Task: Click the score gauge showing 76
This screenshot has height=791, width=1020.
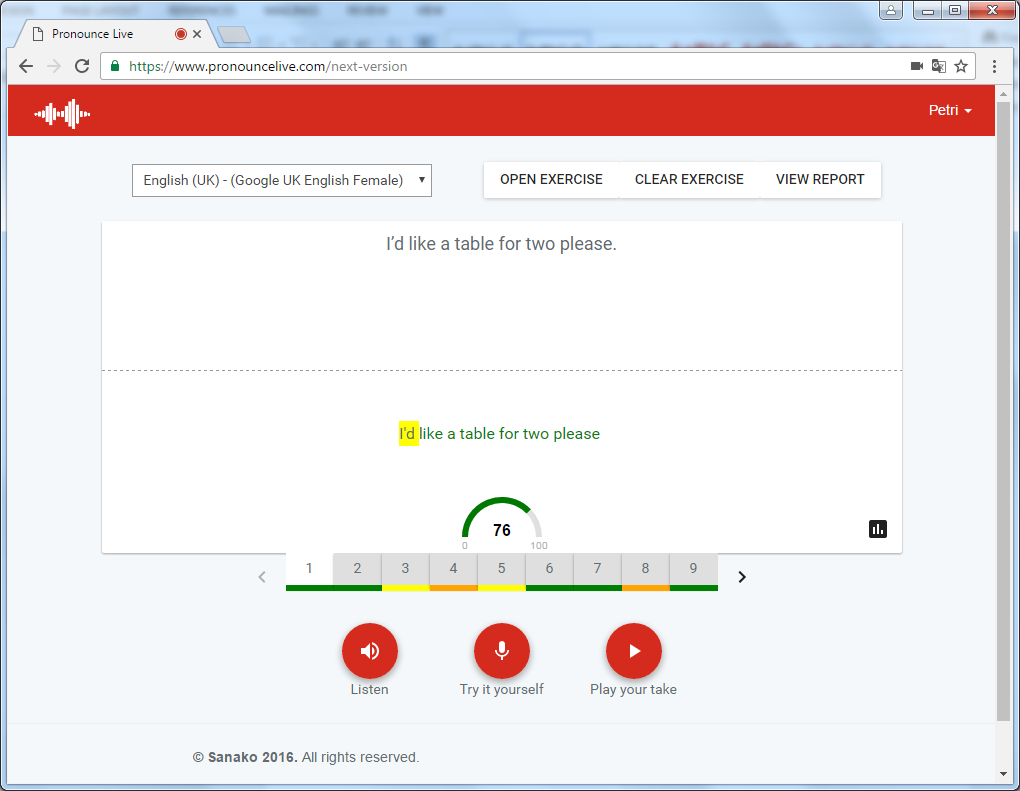Action: (502, 525)
